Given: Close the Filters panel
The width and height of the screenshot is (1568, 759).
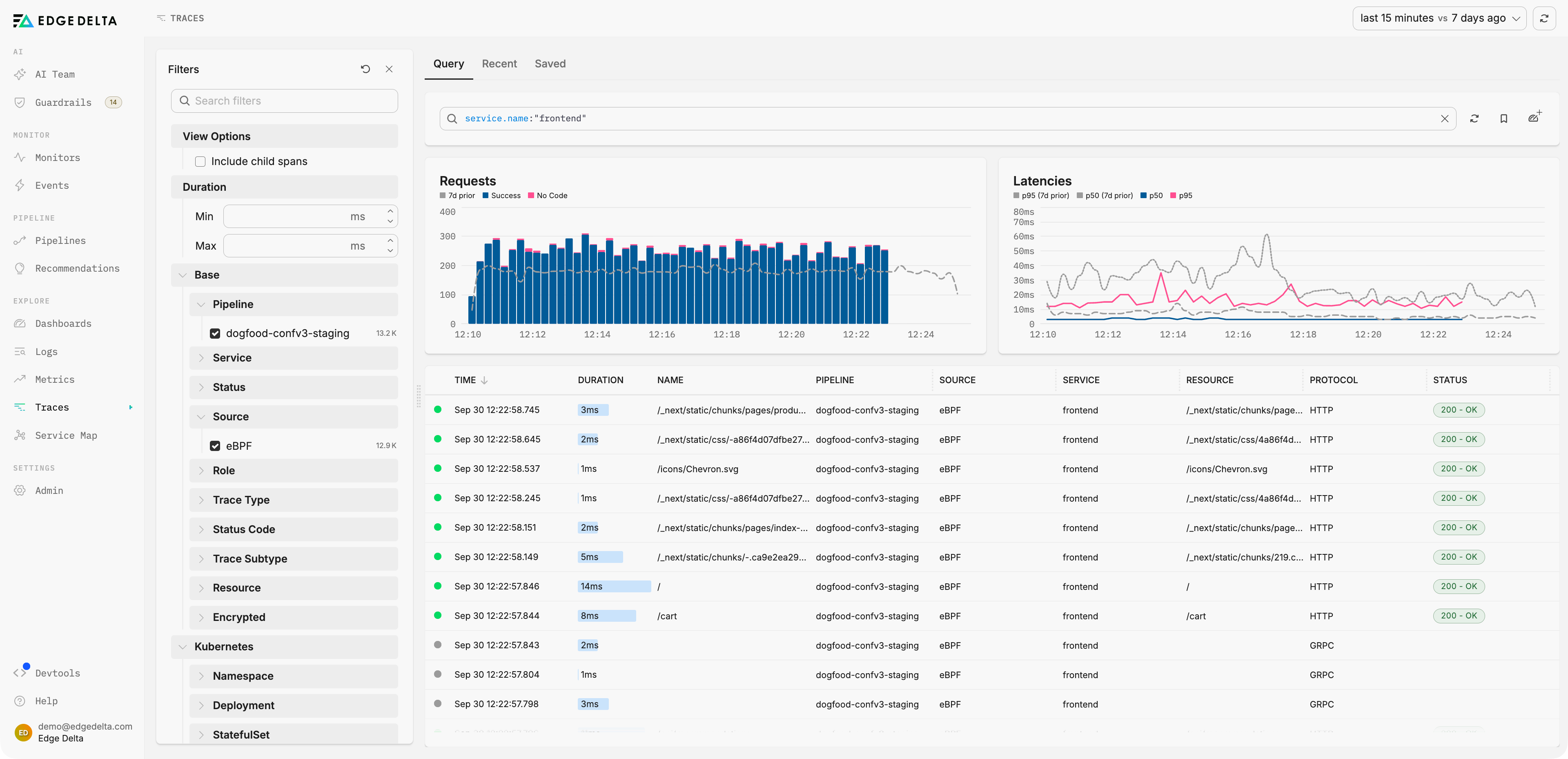Looking at the screenshot, I should (x=389, y=69).
